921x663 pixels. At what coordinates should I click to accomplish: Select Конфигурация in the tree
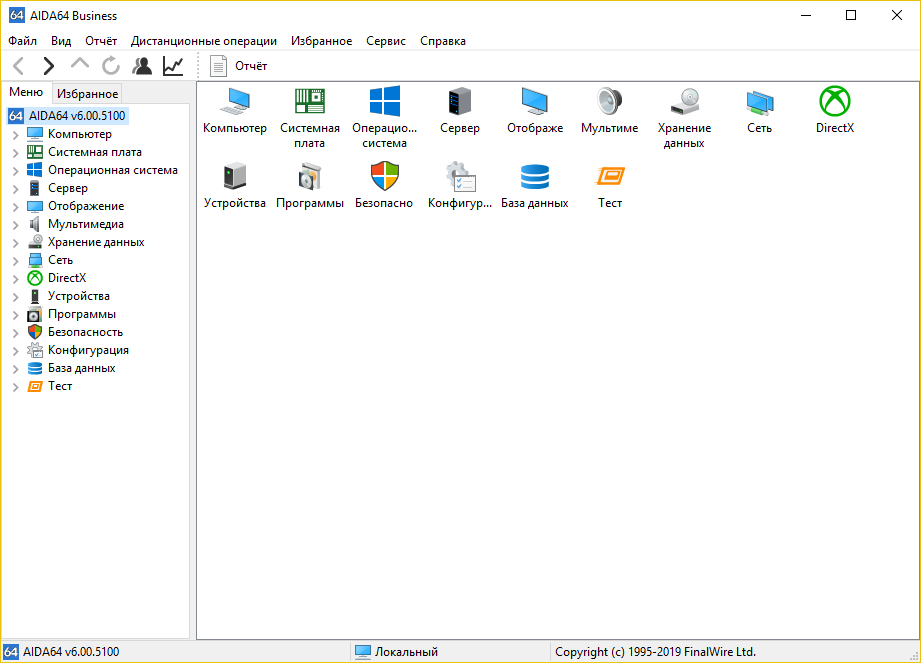[88, 350]
